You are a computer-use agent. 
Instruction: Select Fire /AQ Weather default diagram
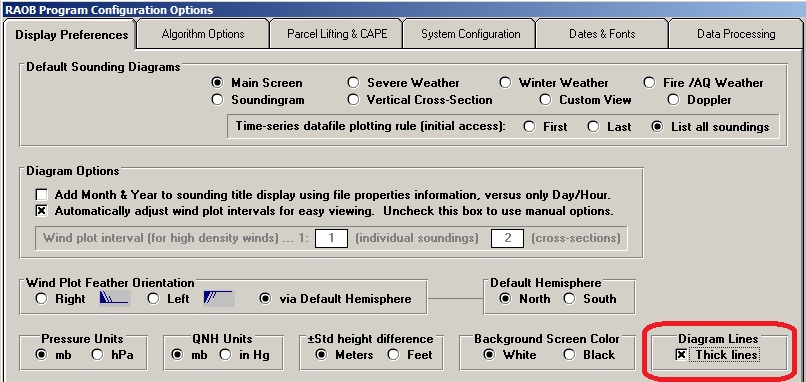click(650, 83)
